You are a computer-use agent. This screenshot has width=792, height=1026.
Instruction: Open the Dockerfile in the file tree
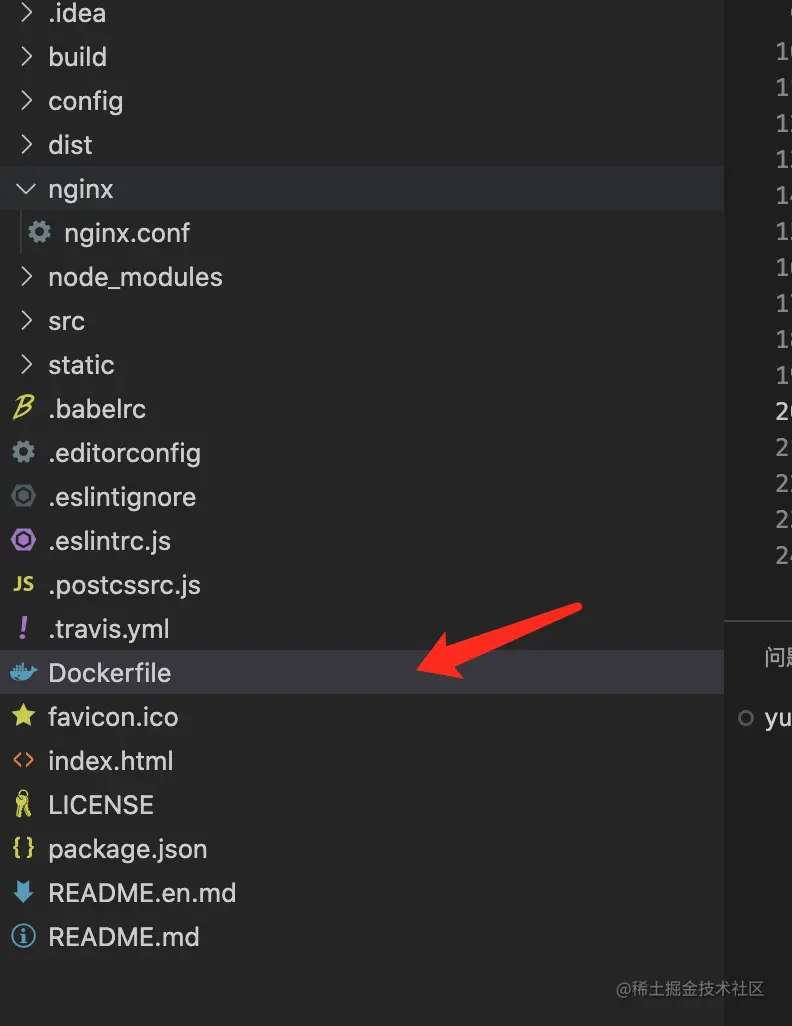[x=109, y=673]
